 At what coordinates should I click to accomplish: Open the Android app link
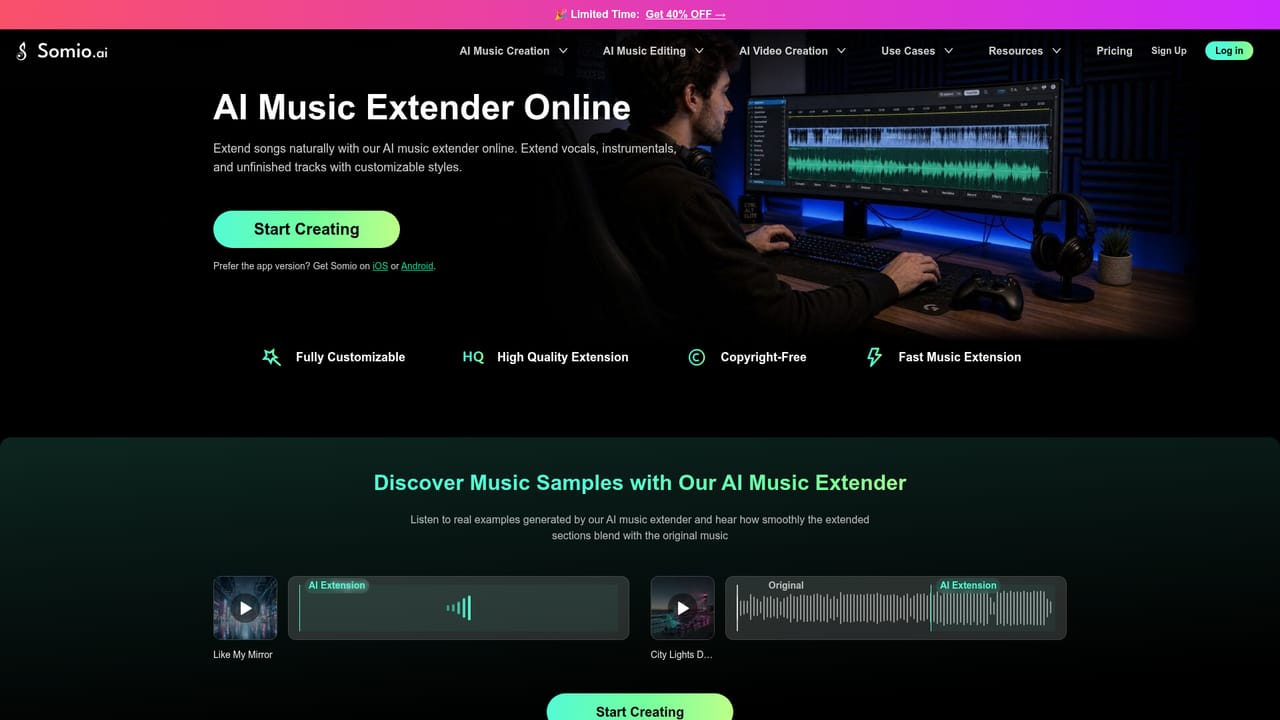pyautogui.click(x=417, y=266)
